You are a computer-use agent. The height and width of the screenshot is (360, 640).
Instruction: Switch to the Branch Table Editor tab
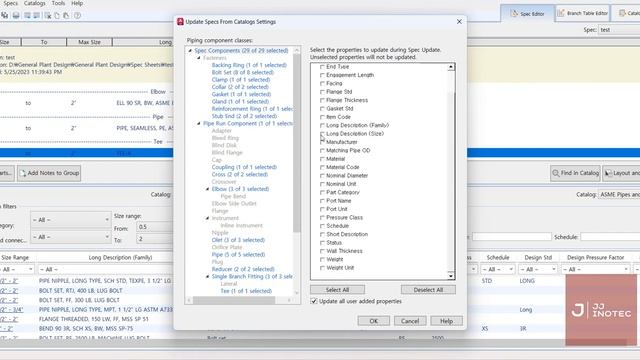tap(582, 13)
